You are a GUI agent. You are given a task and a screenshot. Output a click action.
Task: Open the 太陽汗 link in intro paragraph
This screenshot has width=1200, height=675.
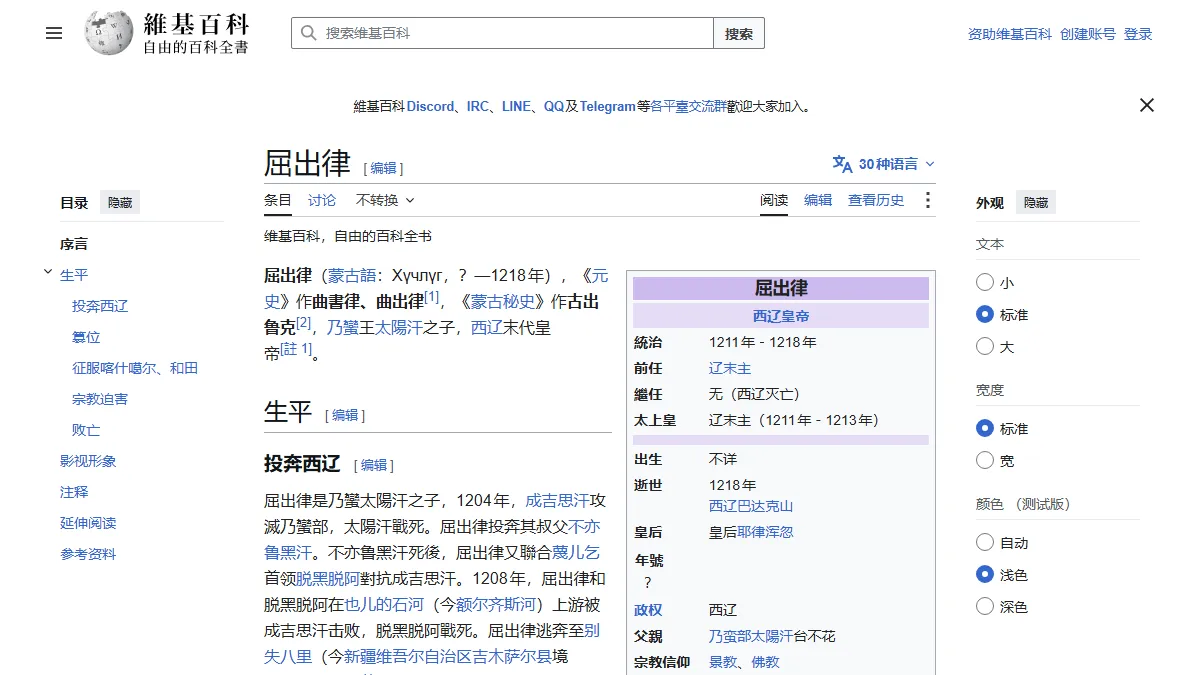tap(399, 327)
